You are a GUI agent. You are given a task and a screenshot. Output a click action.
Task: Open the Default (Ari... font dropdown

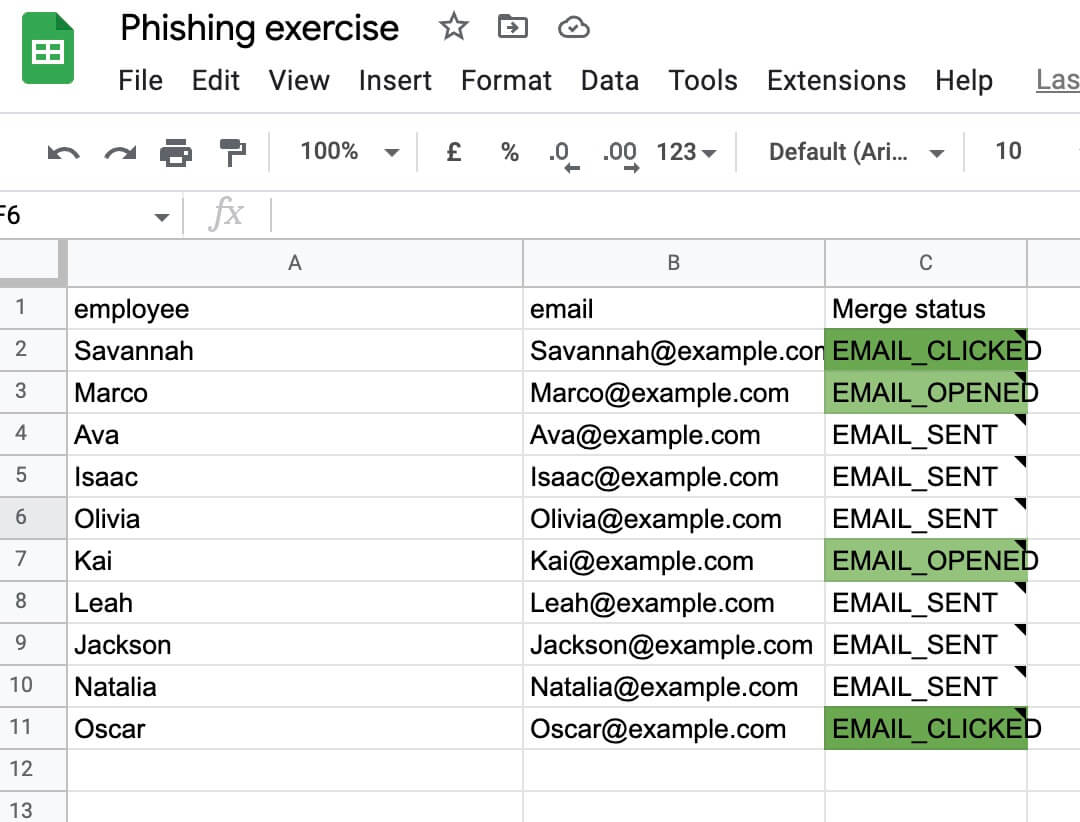click(856, 152)
